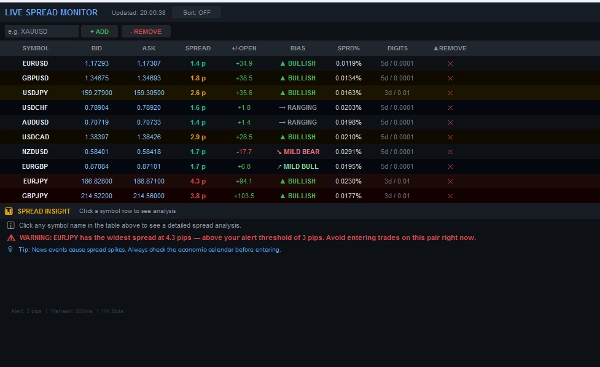Click the - REMOVE button
The width and height of the screenshot is (600, 367).
[146, 31]
